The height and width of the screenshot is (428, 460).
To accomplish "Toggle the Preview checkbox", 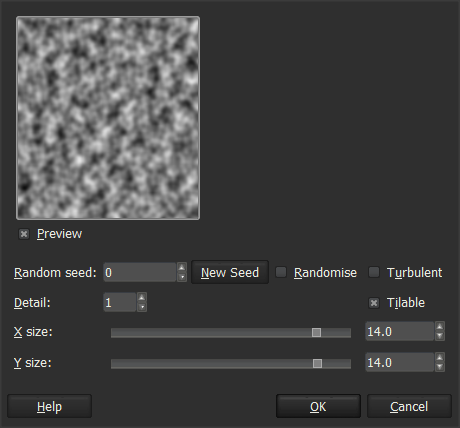I will [24, 234].
